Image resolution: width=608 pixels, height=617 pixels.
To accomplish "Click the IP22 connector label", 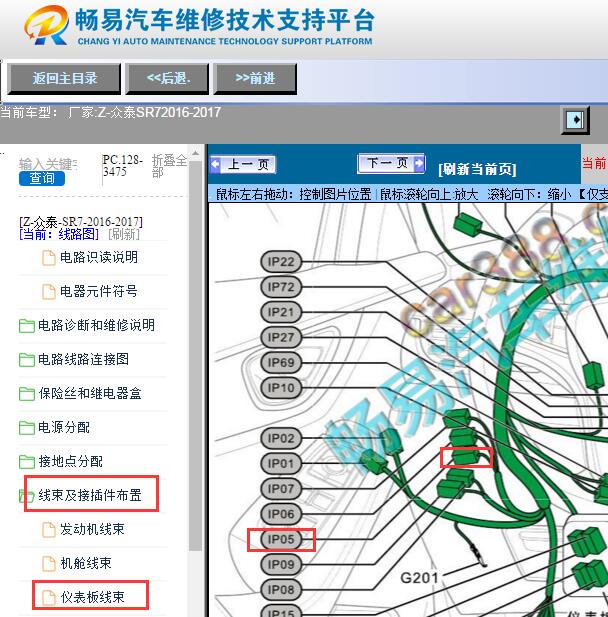I will pyautogui.click(x=281, y=262).
